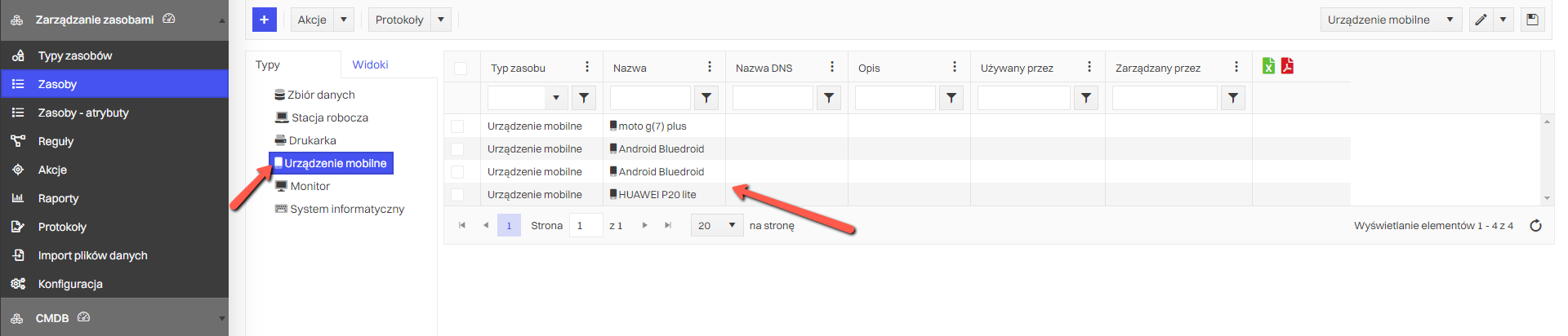Click the blue plus add button
The height and width of the screenshot is (336, 1568).
[264, 20]
